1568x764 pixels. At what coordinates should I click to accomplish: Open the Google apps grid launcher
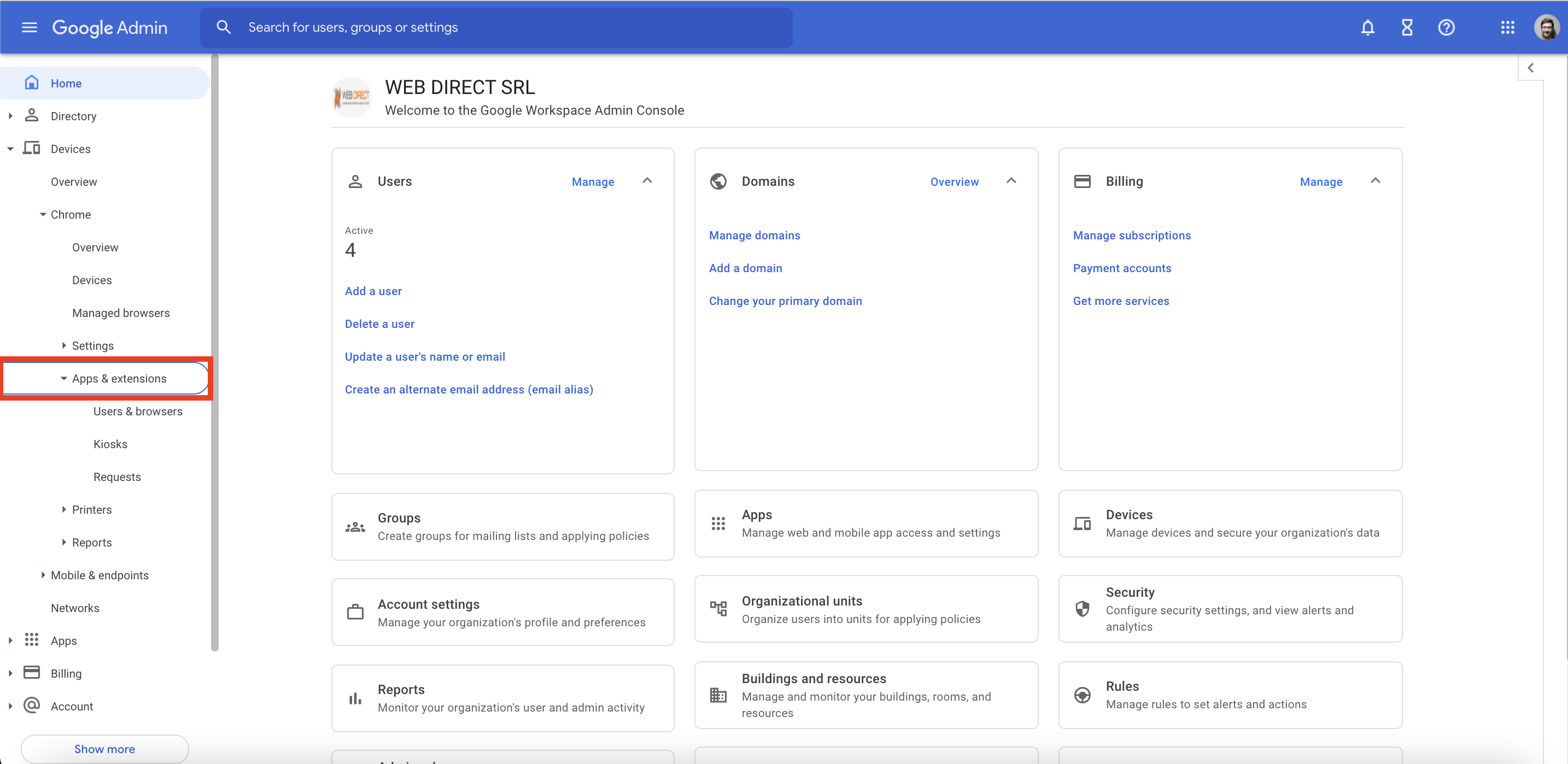click(x=1507, y=27)
